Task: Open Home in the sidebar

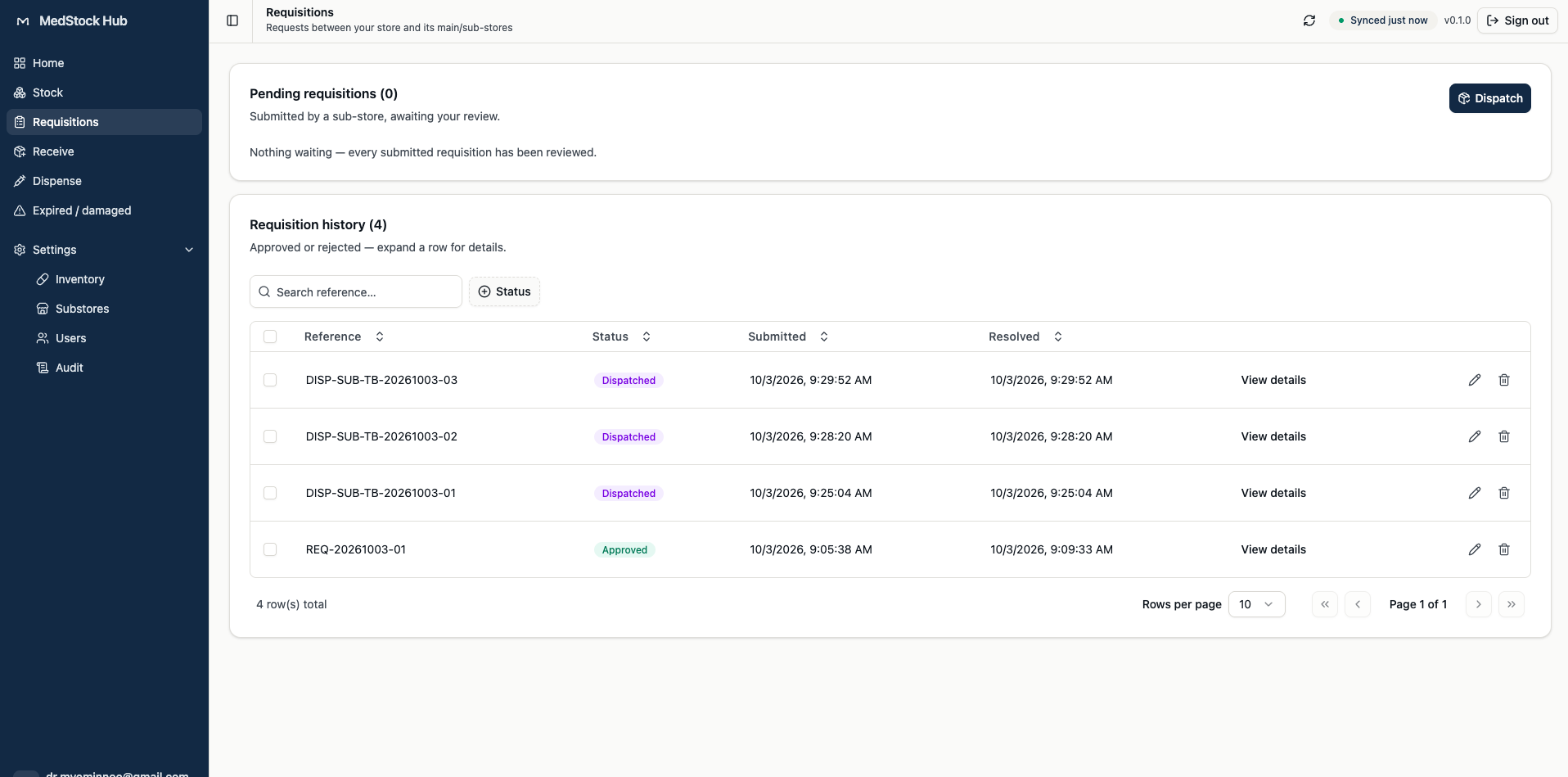Action: 104,63
